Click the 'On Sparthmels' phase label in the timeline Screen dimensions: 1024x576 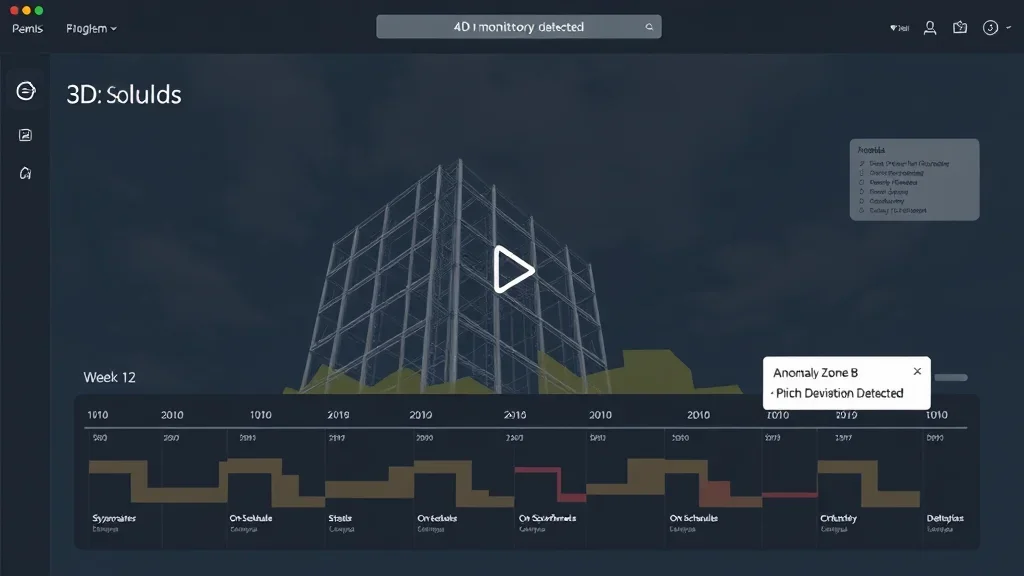[x=547, y=518]
